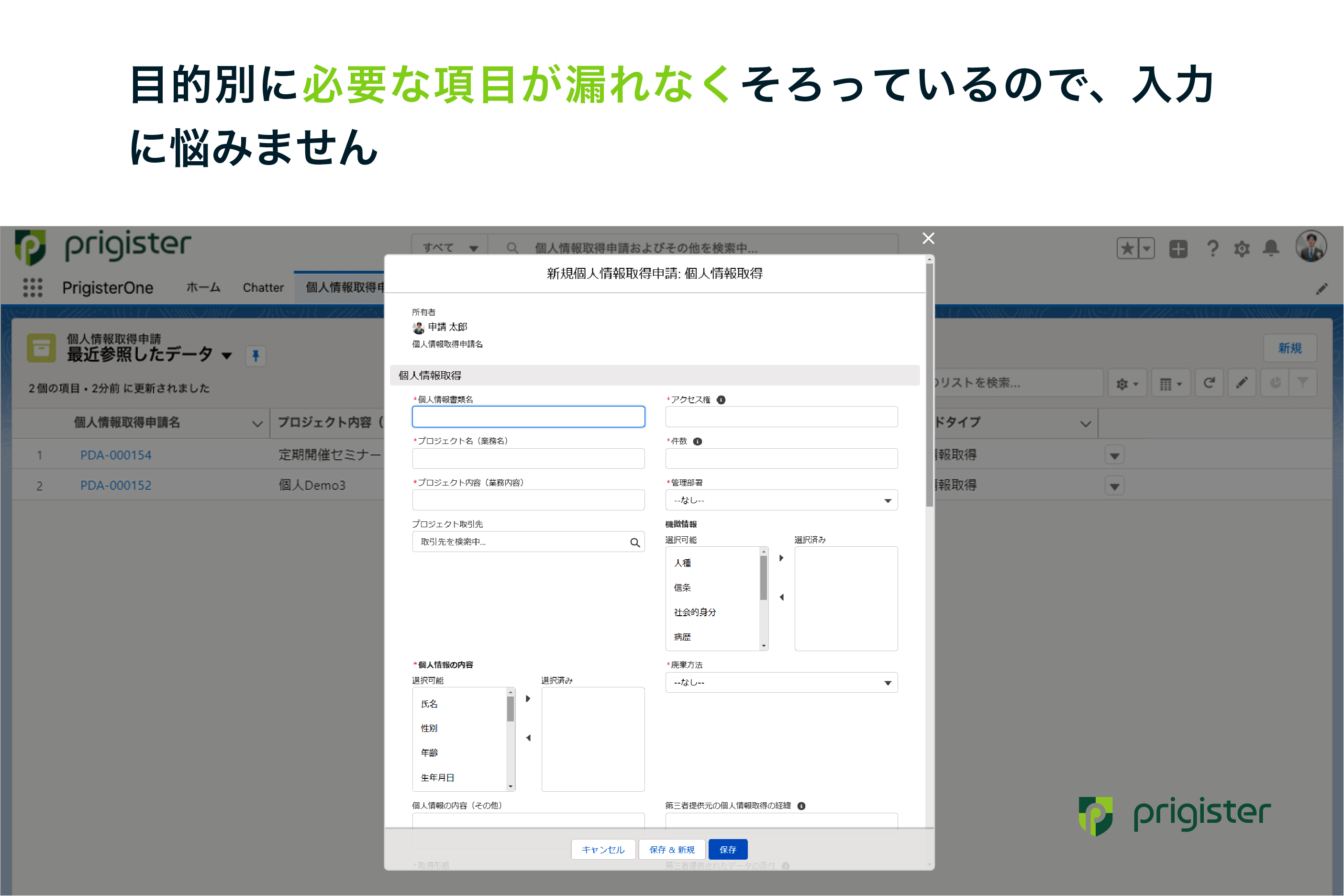1344x896 pixels.
Task: Move 個人情報の内容 item to 選択済み
Action: [528, 699]
